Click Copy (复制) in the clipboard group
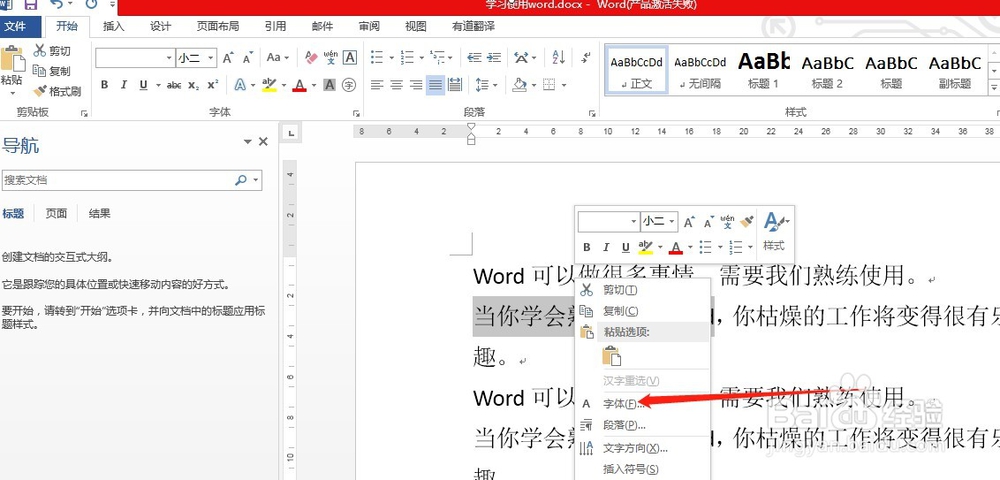Viewport: 1000px width, 480px height. point(52,71)
